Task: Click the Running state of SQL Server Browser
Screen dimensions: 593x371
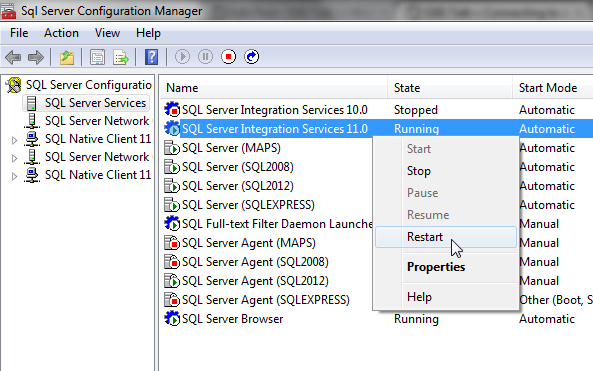Action: (416, 319)
